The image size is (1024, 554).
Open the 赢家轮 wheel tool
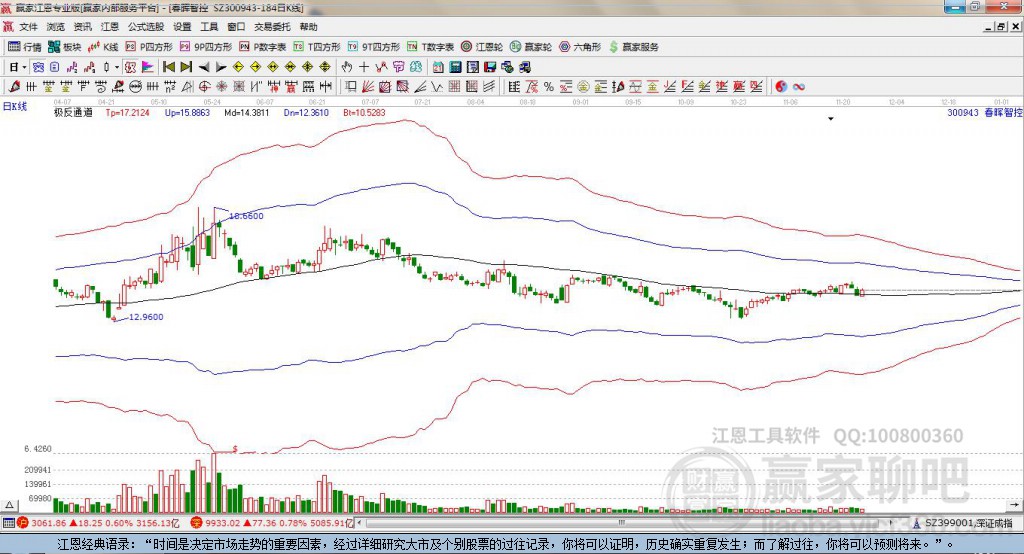click(531, 47)
